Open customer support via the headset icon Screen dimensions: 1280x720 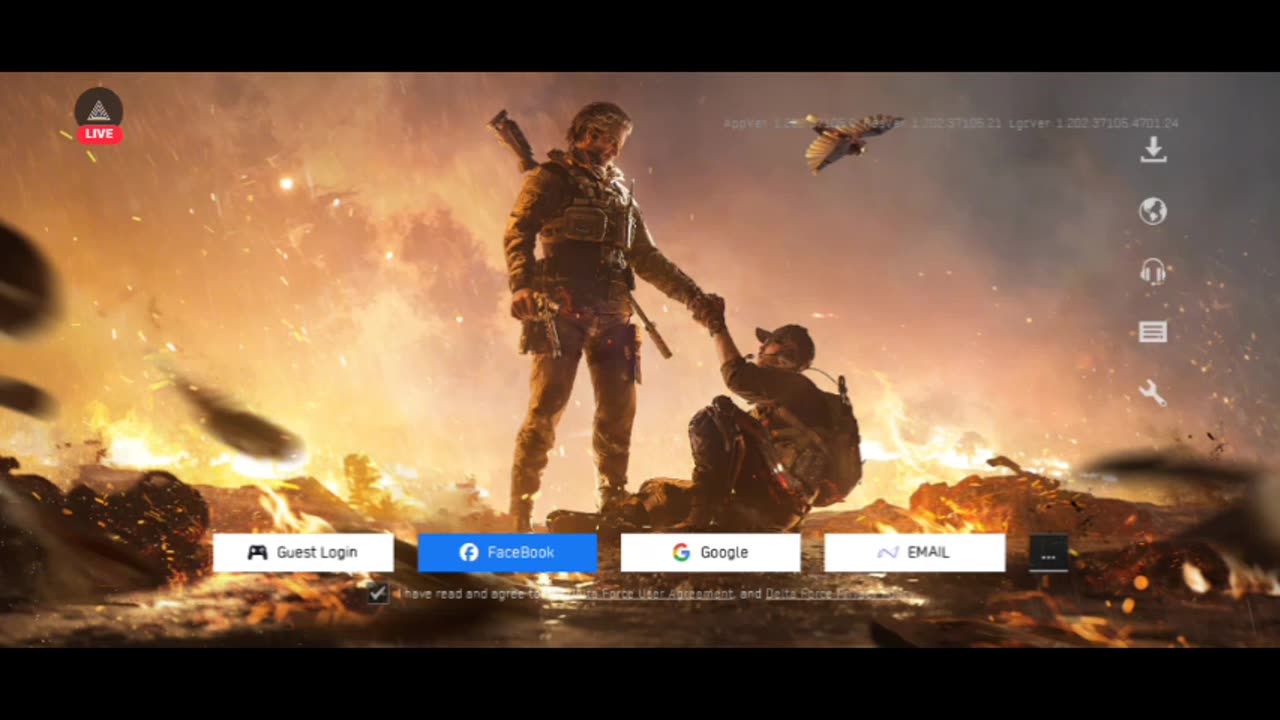1153,272
